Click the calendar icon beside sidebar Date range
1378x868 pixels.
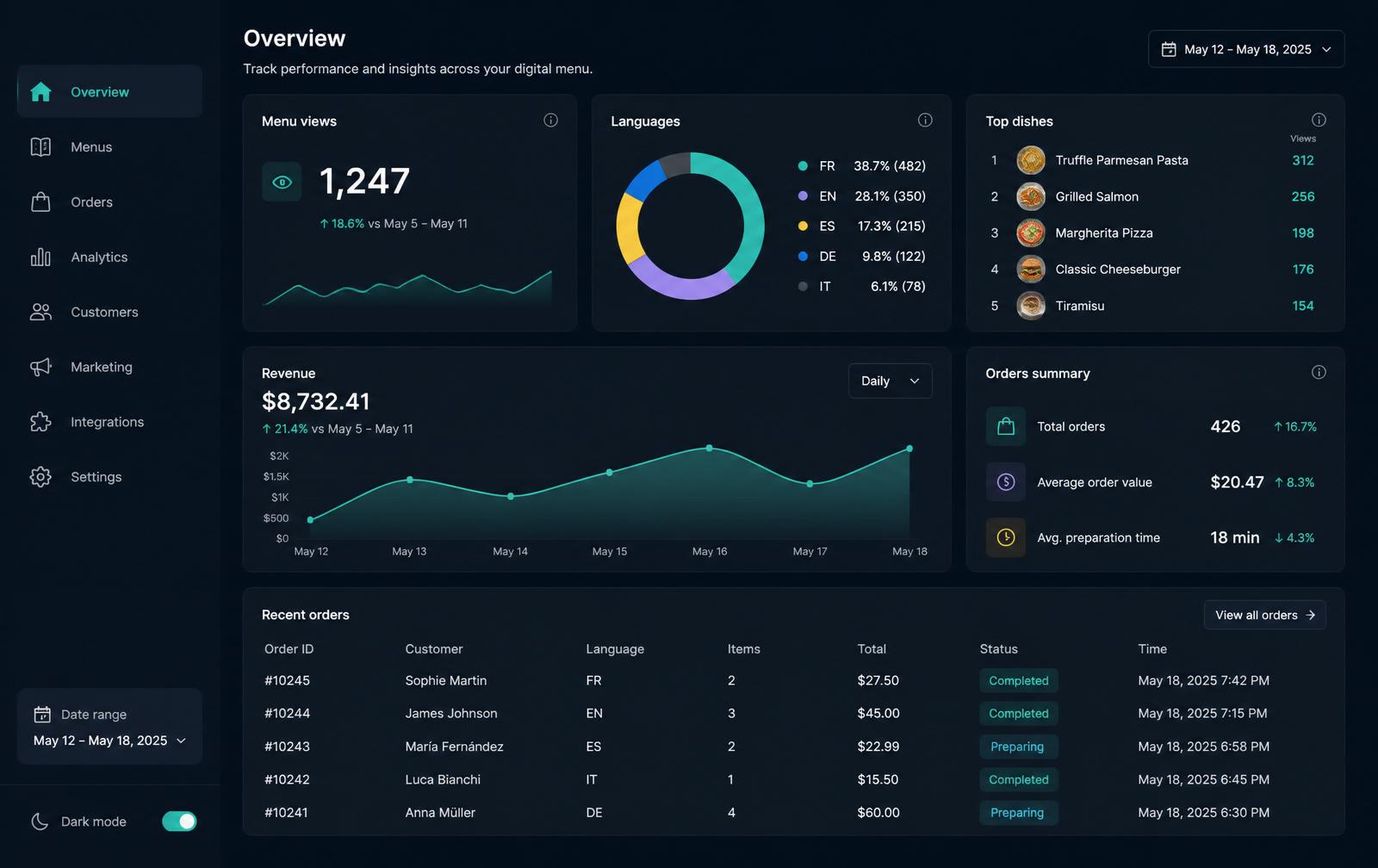point(42,715)
